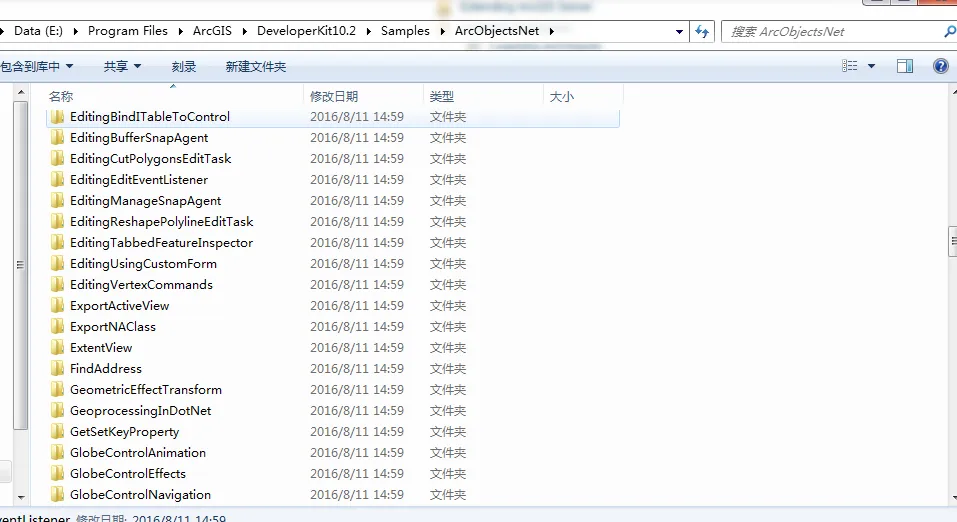Viewport: 957px width, 522px height.
Task: Open the 共享 dropdown menu
Action: coord(122,66)
